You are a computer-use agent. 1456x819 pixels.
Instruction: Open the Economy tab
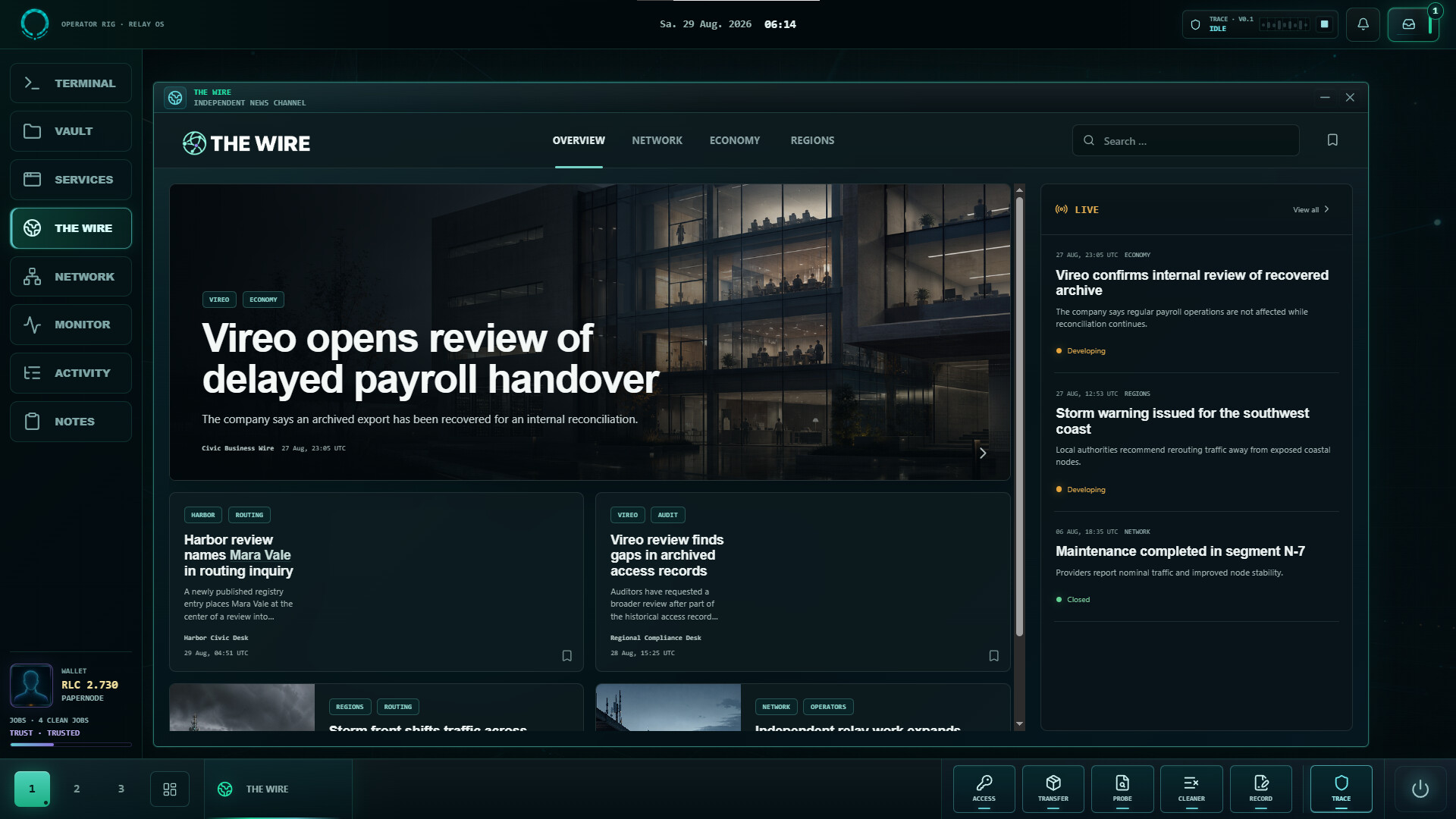734,140
